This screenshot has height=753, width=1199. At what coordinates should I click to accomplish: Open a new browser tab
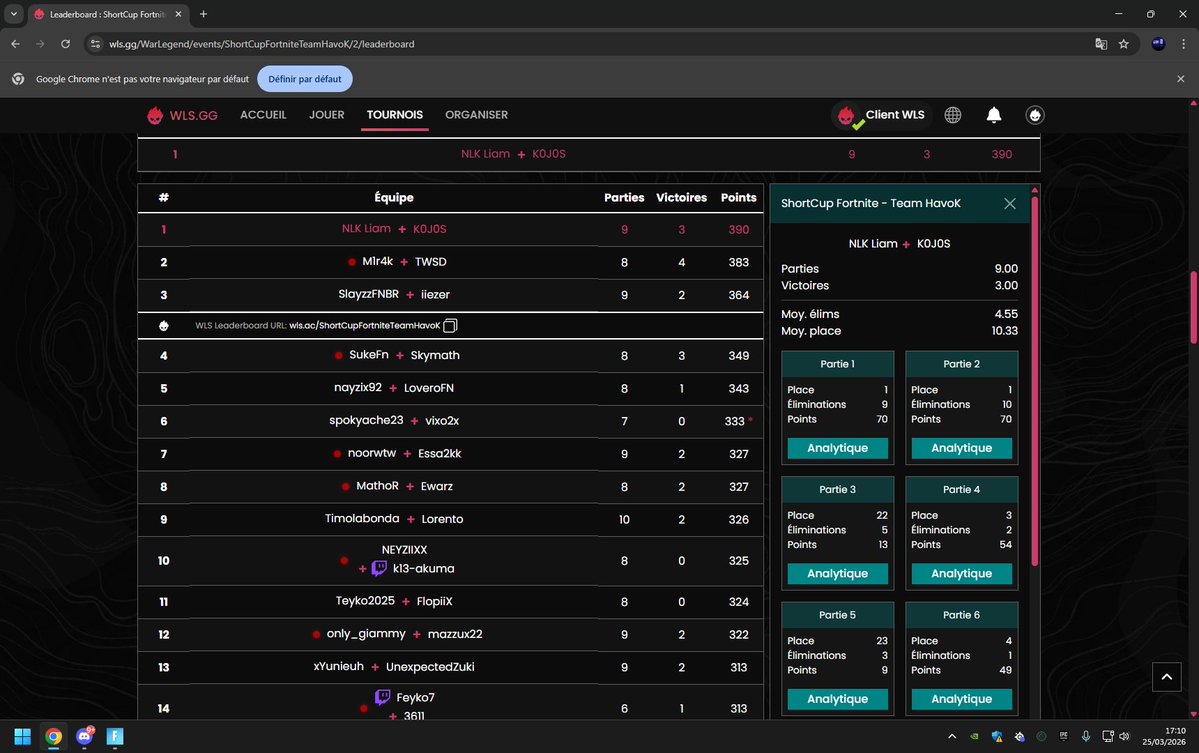point(203,14)
